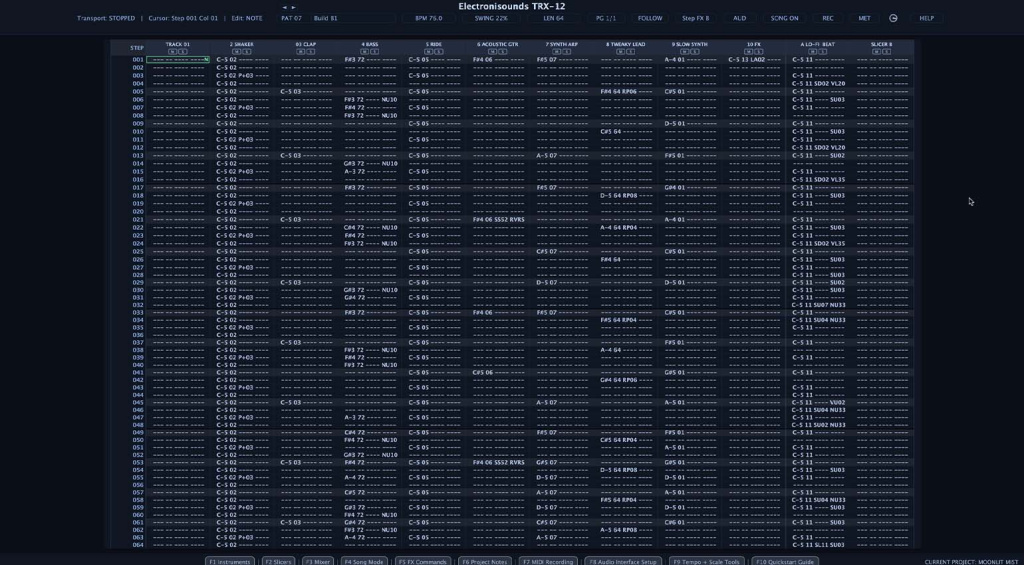This screenshot has width=1024, height=565.
Task: Click the Step FX 8 setting
Action: pyautogui.click(x=695, y=18)
